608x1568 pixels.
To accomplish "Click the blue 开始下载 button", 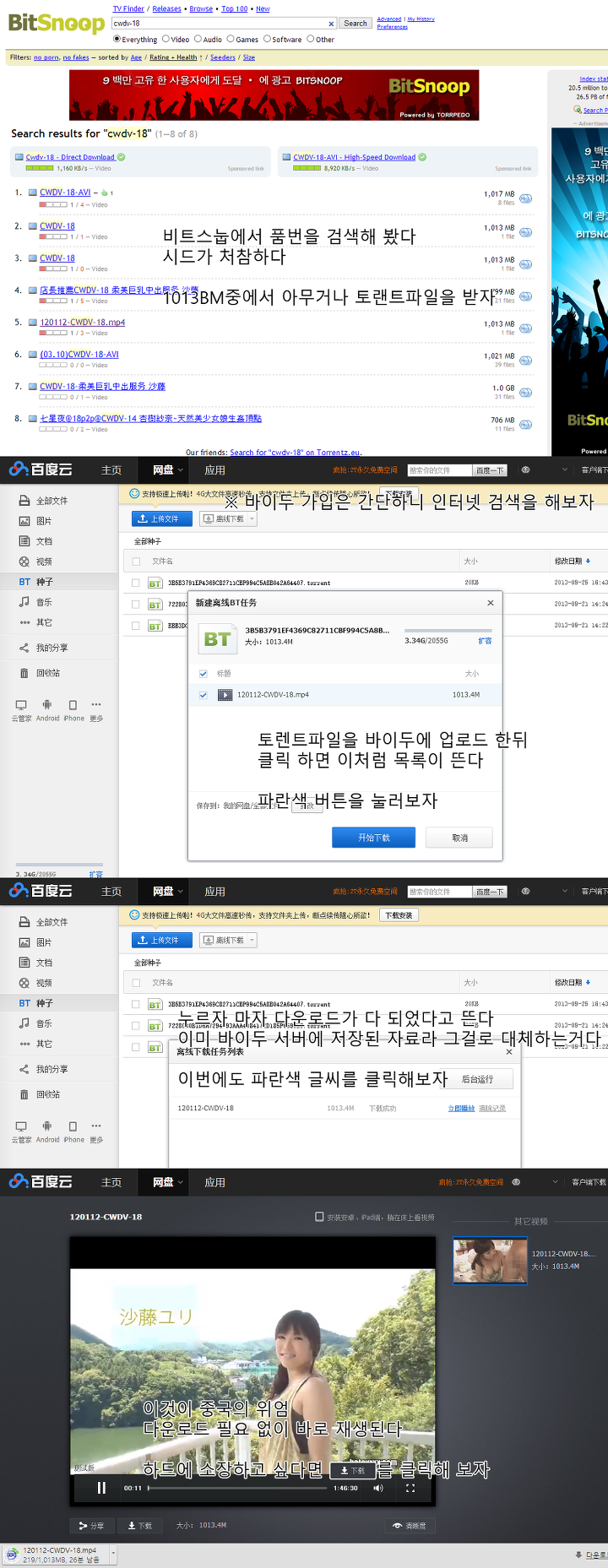I will [x=374, y=838].
